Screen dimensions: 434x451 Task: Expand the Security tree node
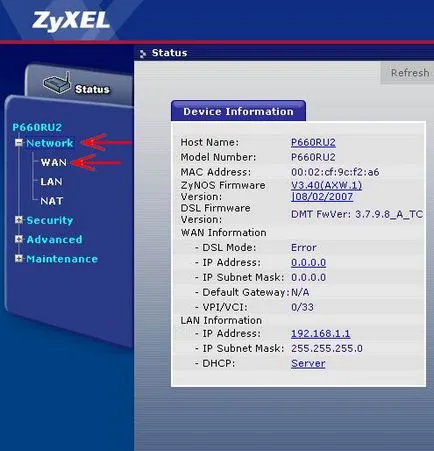pyautogui.click(x=19, y=220)
